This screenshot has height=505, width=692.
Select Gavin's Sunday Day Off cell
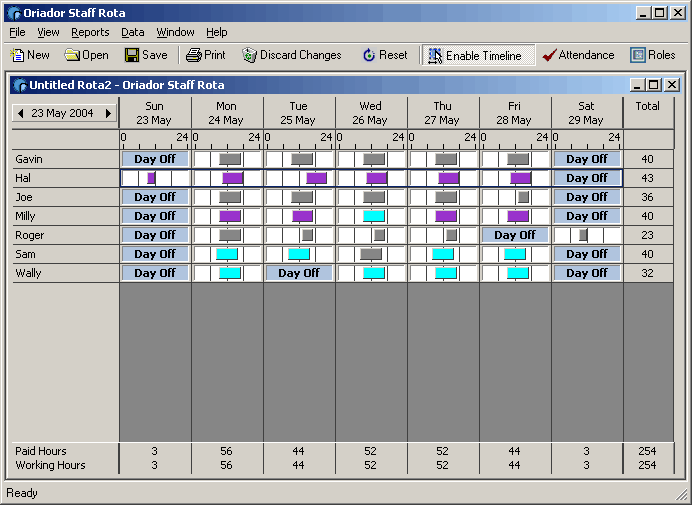point(155,159)
